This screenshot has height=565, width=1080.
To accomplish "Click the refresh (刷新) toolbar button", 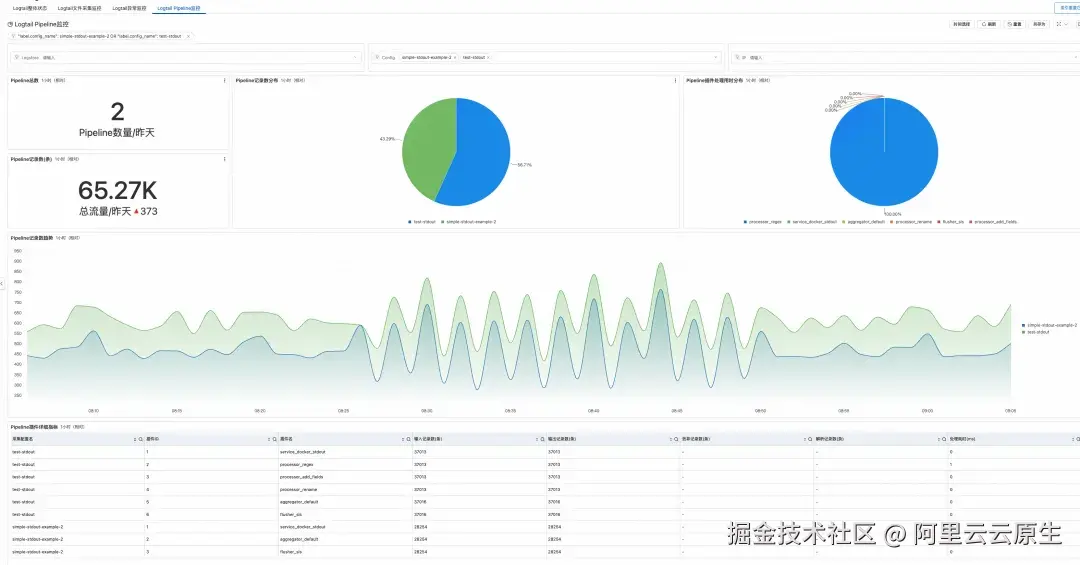I will point(988,24).
